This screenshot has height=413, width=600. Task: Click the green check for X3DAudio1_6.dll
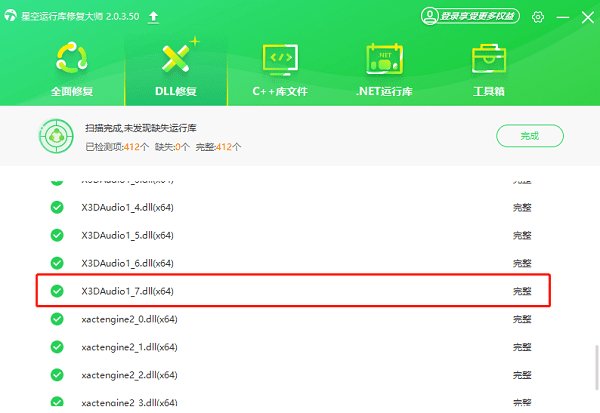click(57, 263)
